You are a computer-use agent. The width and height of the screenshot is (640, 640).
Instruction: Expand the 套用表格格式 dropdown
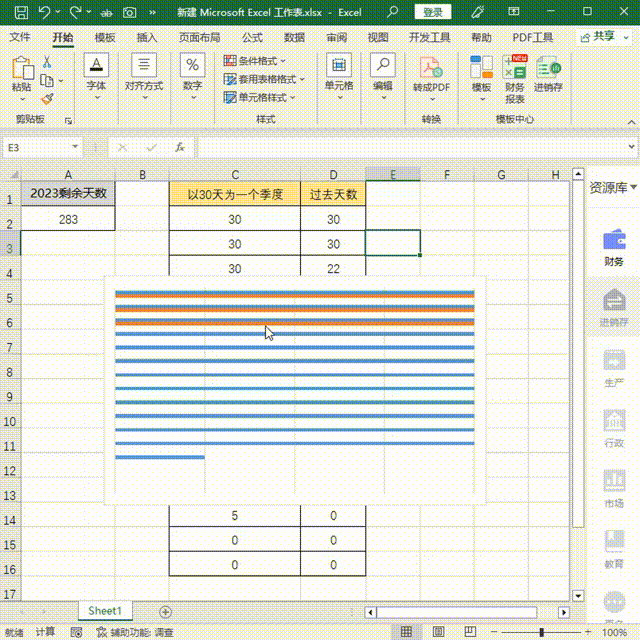coord(264,79)
